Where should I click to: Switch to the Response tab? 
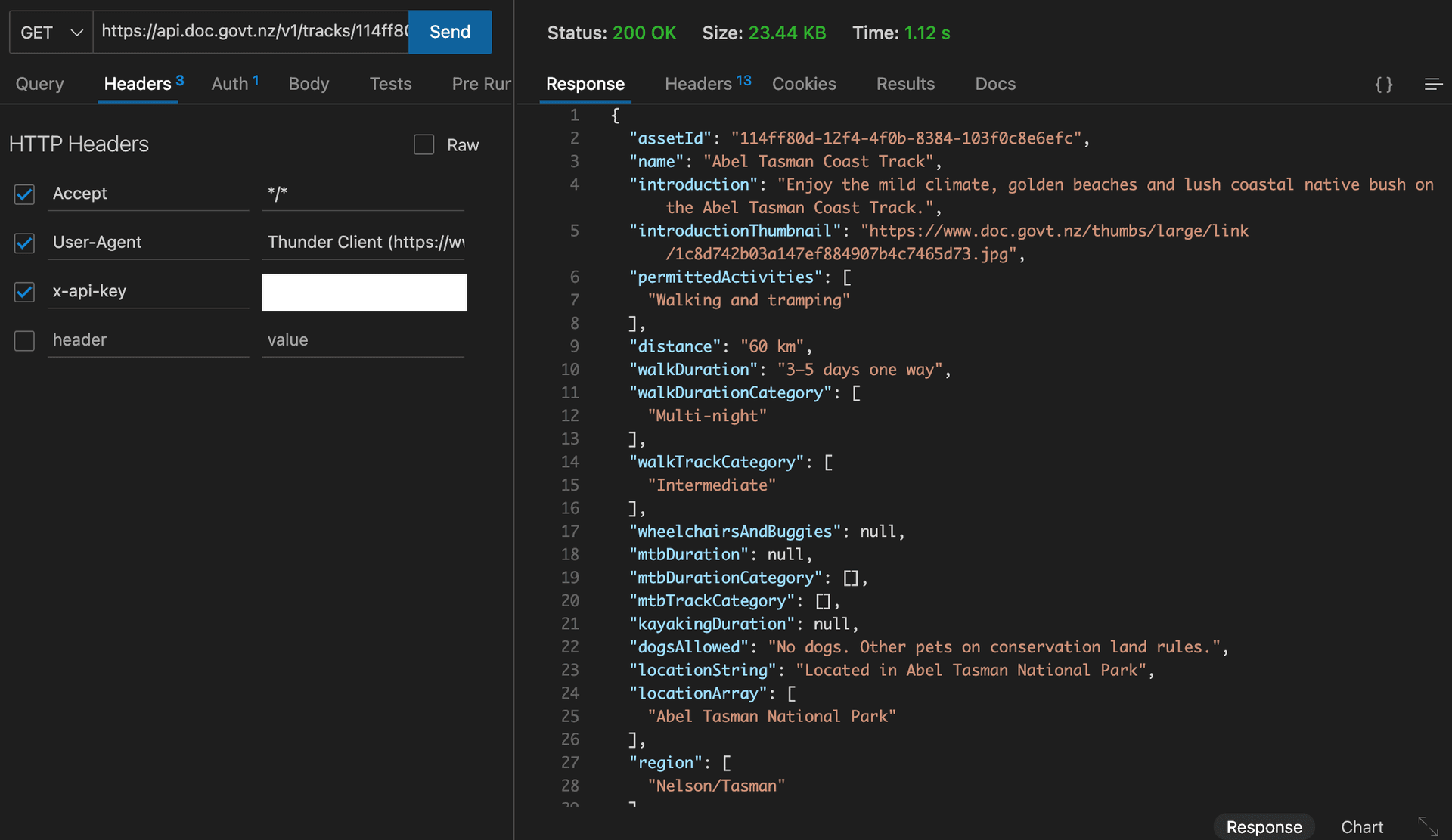coord(585,83)
